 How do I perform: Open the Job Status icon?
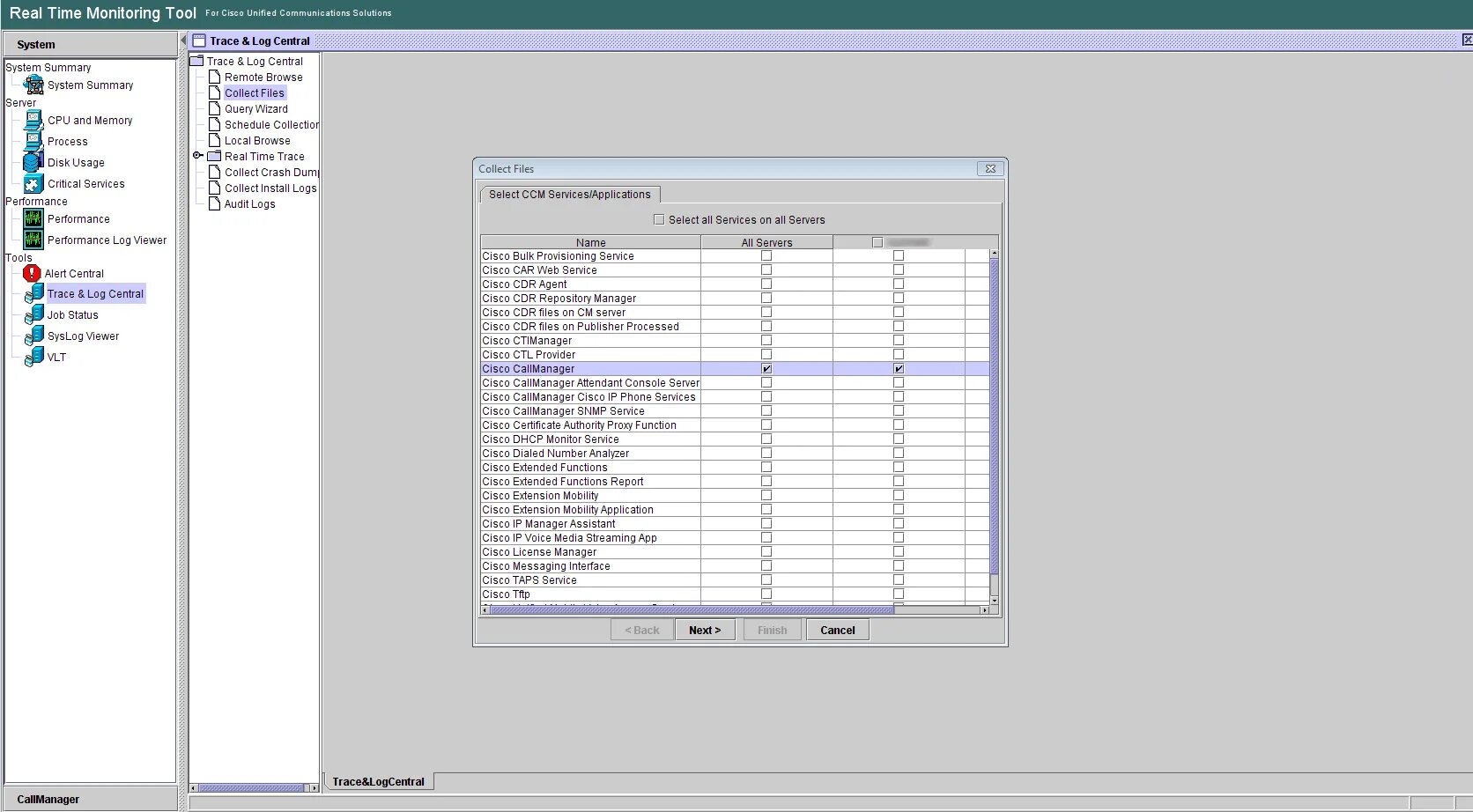point(33,314)
